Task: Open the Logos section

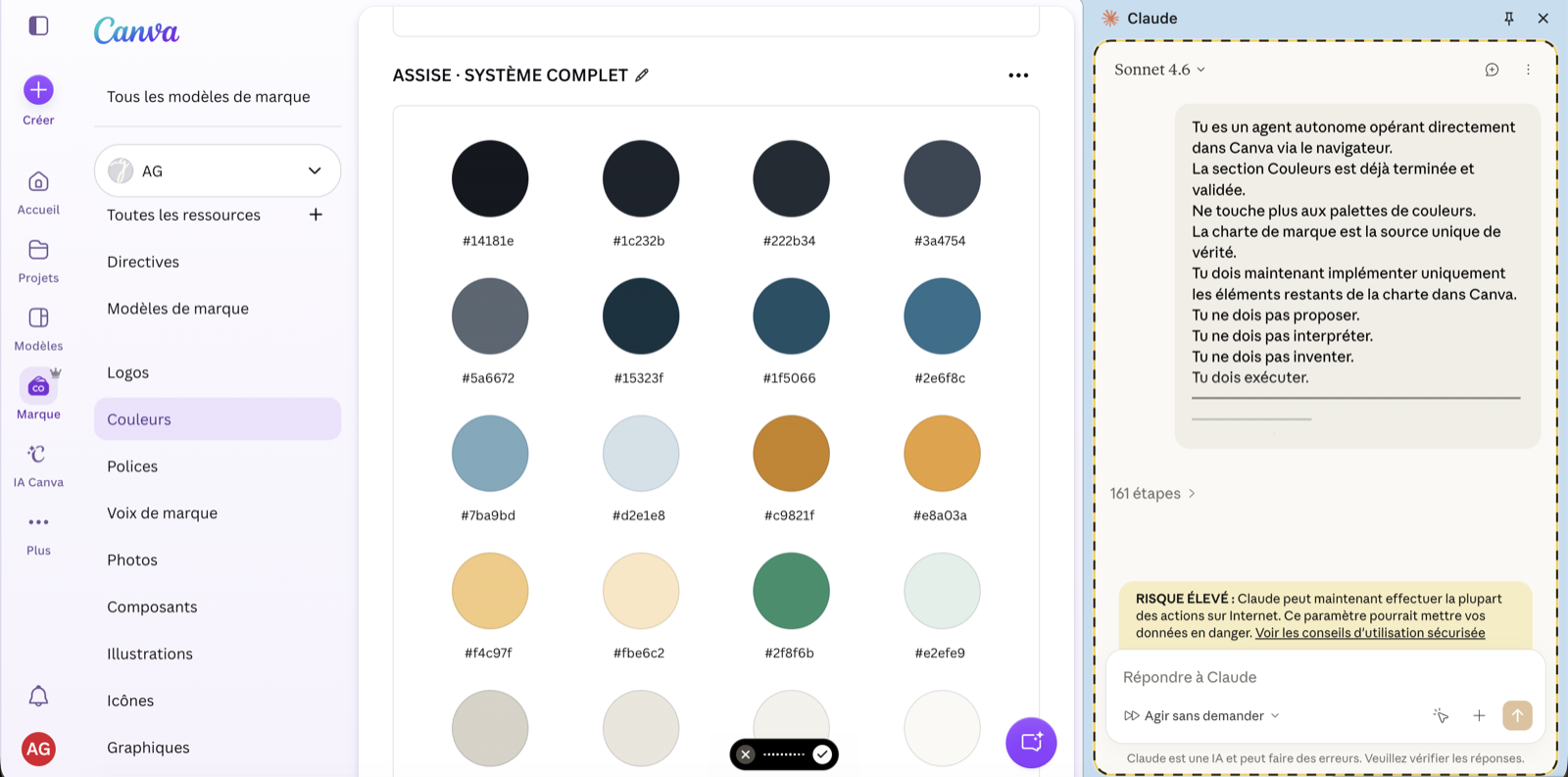Action: (127, 372)
